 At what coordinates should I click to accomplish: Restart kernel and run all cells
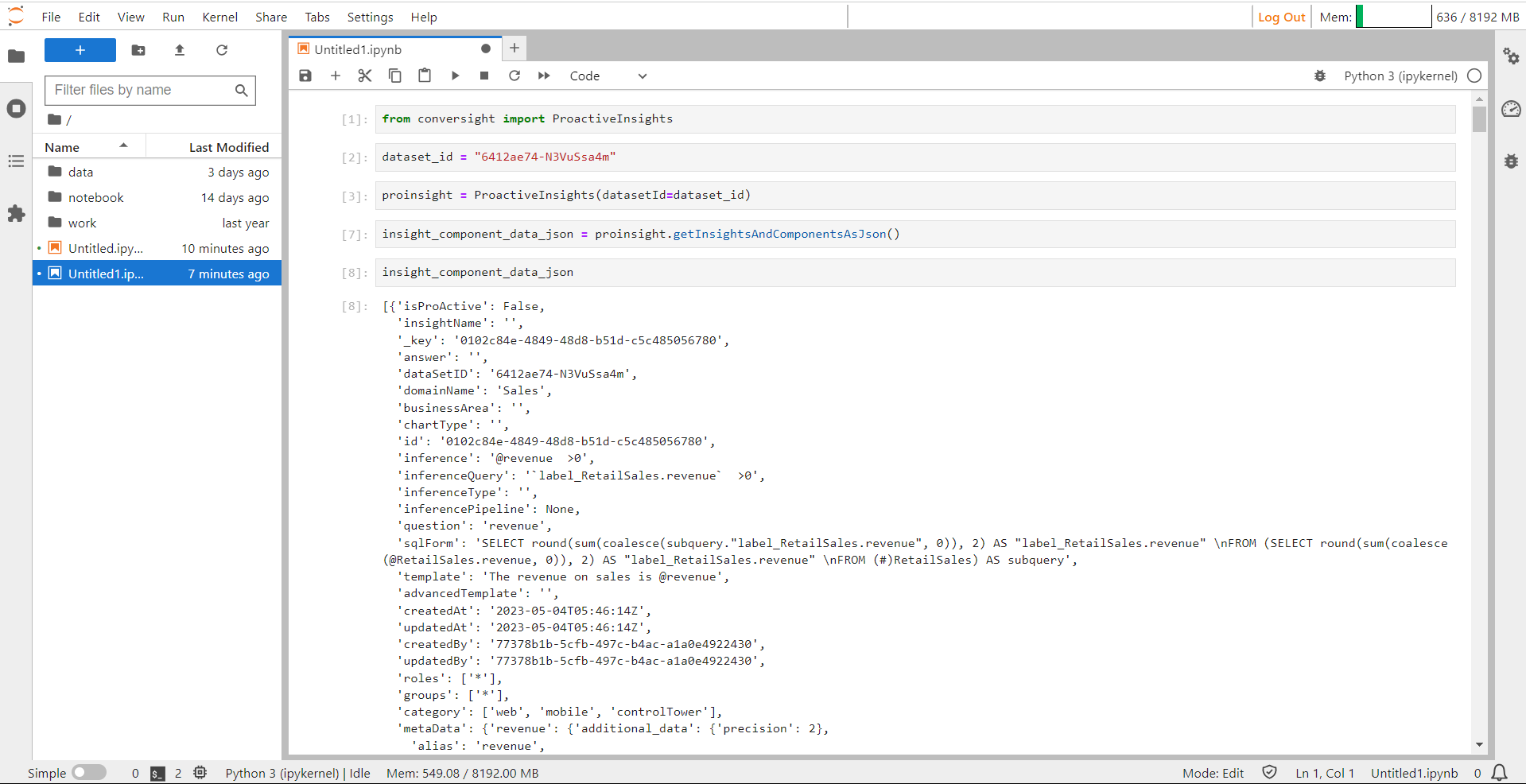click(x=544, y=76)
